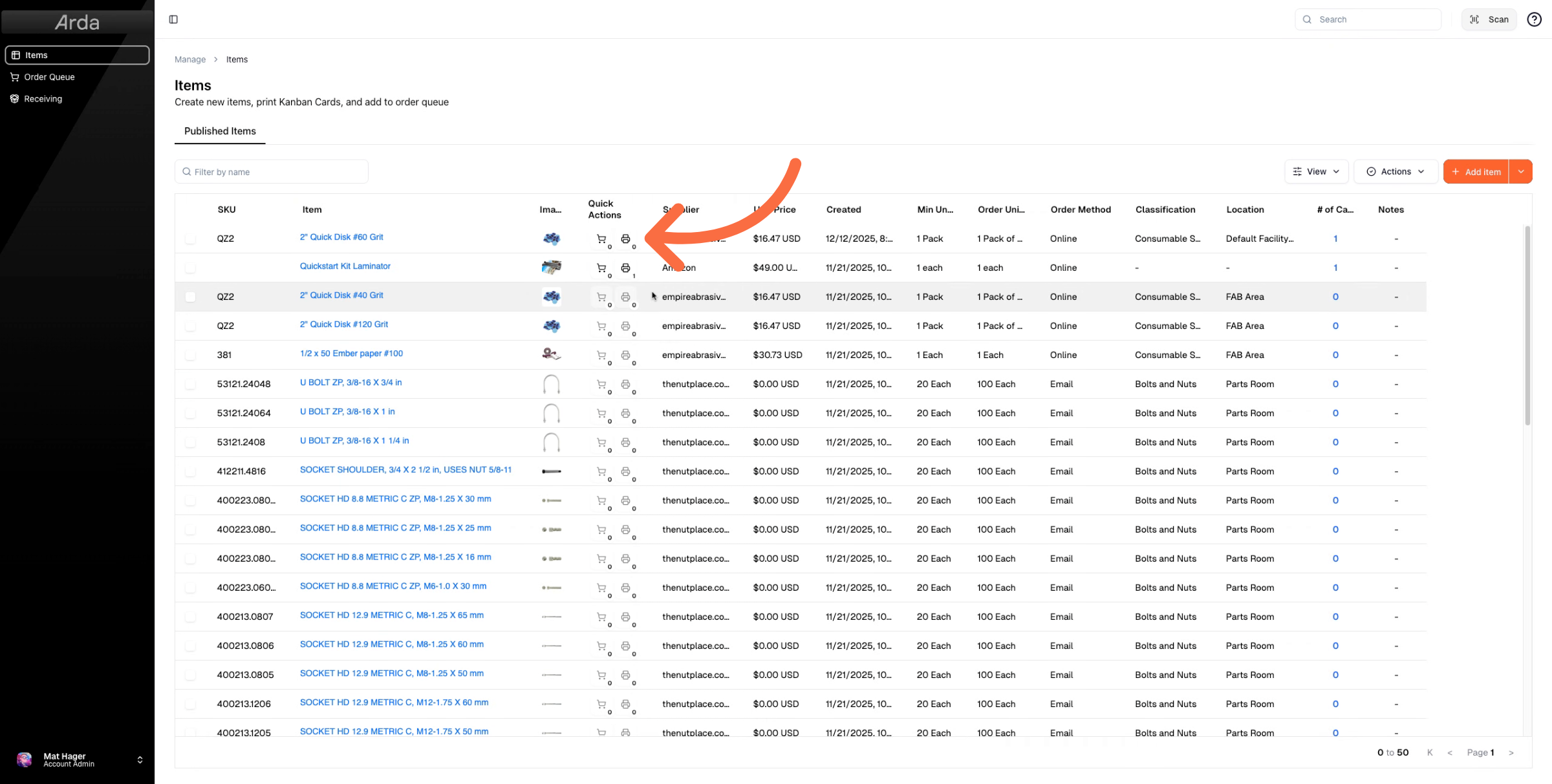Open Order Queue in sidebar
Screen dimensions: 1552x784
coord(77,77)
